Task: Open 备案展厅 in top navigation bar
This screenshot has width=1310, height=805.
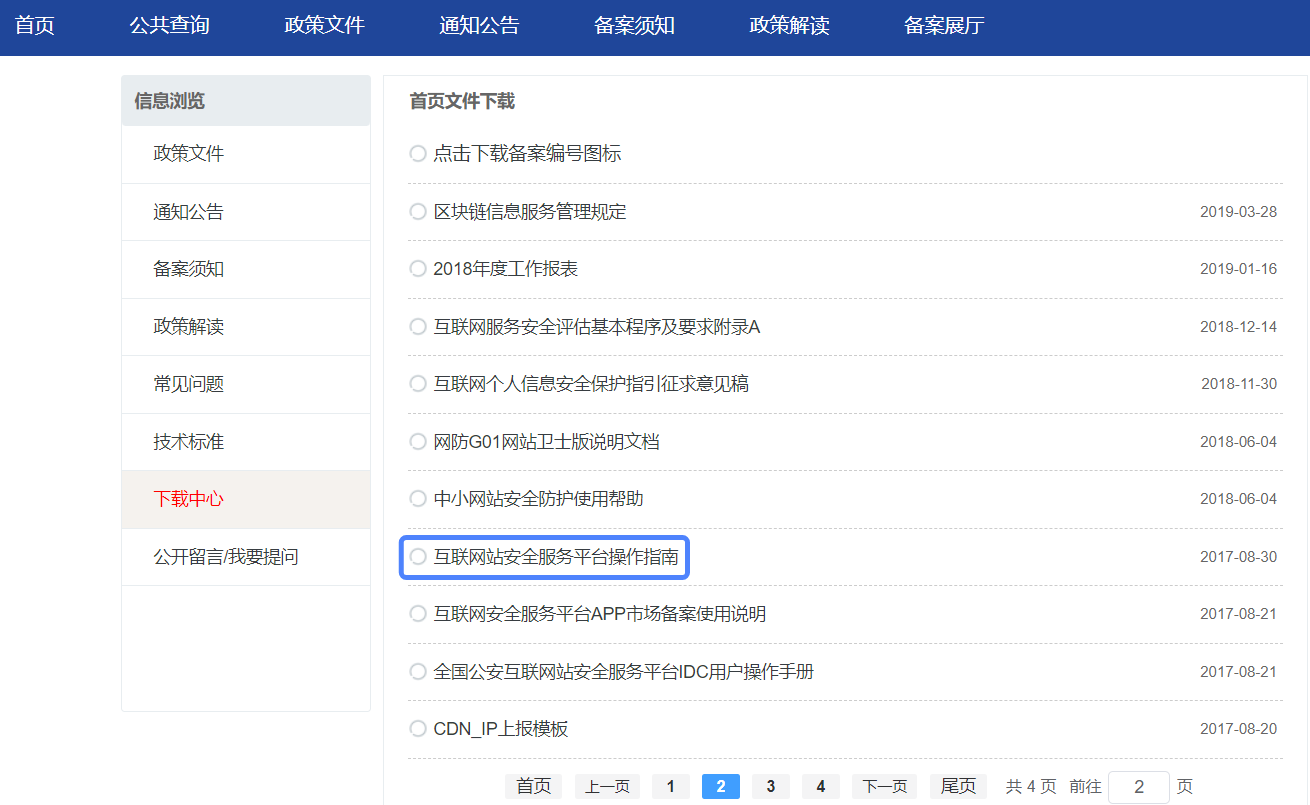Action: point(943,26)
